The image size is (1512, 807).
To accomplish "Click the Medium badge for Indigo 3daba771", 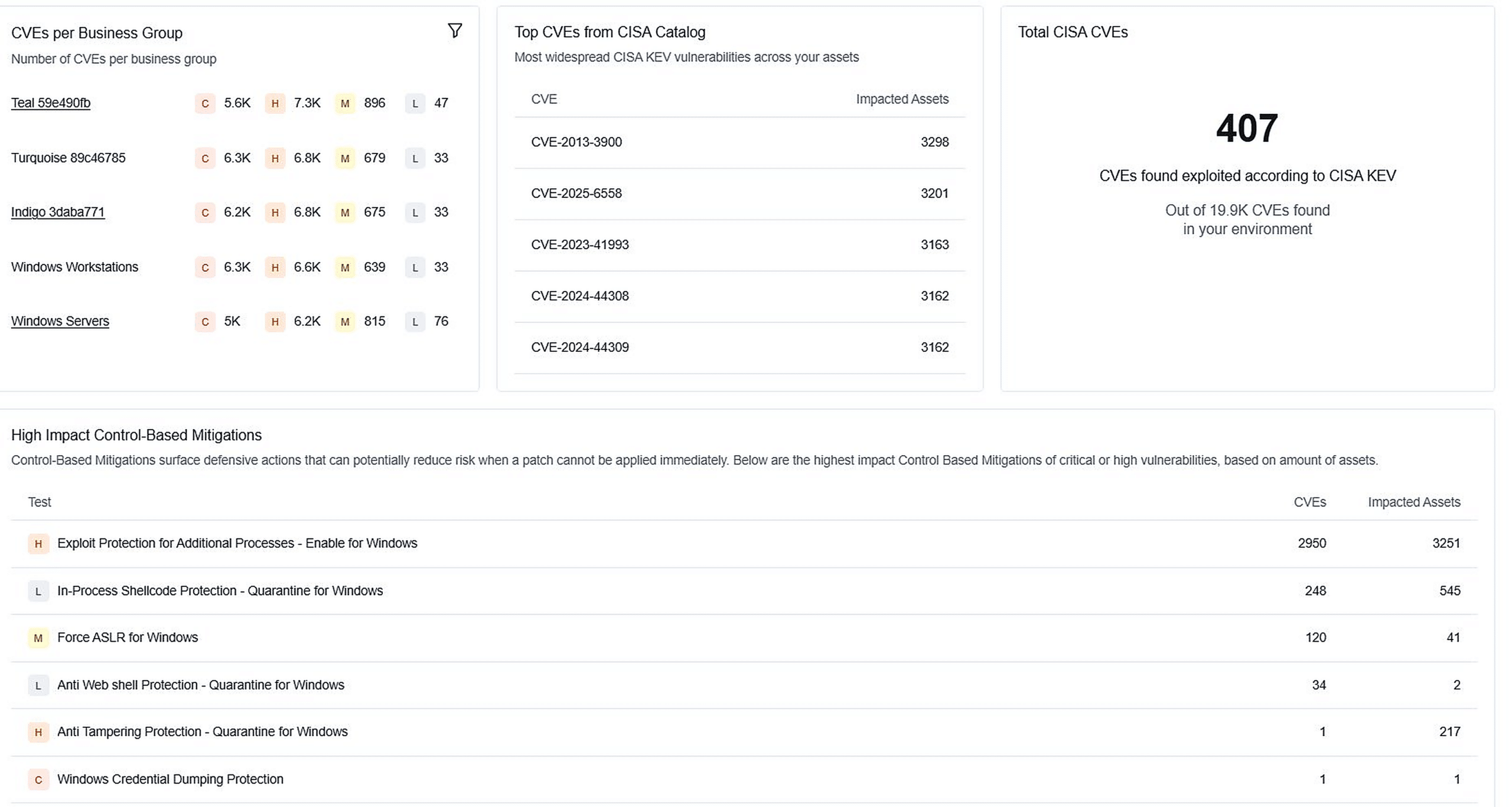I will click(x=345, y=213).
